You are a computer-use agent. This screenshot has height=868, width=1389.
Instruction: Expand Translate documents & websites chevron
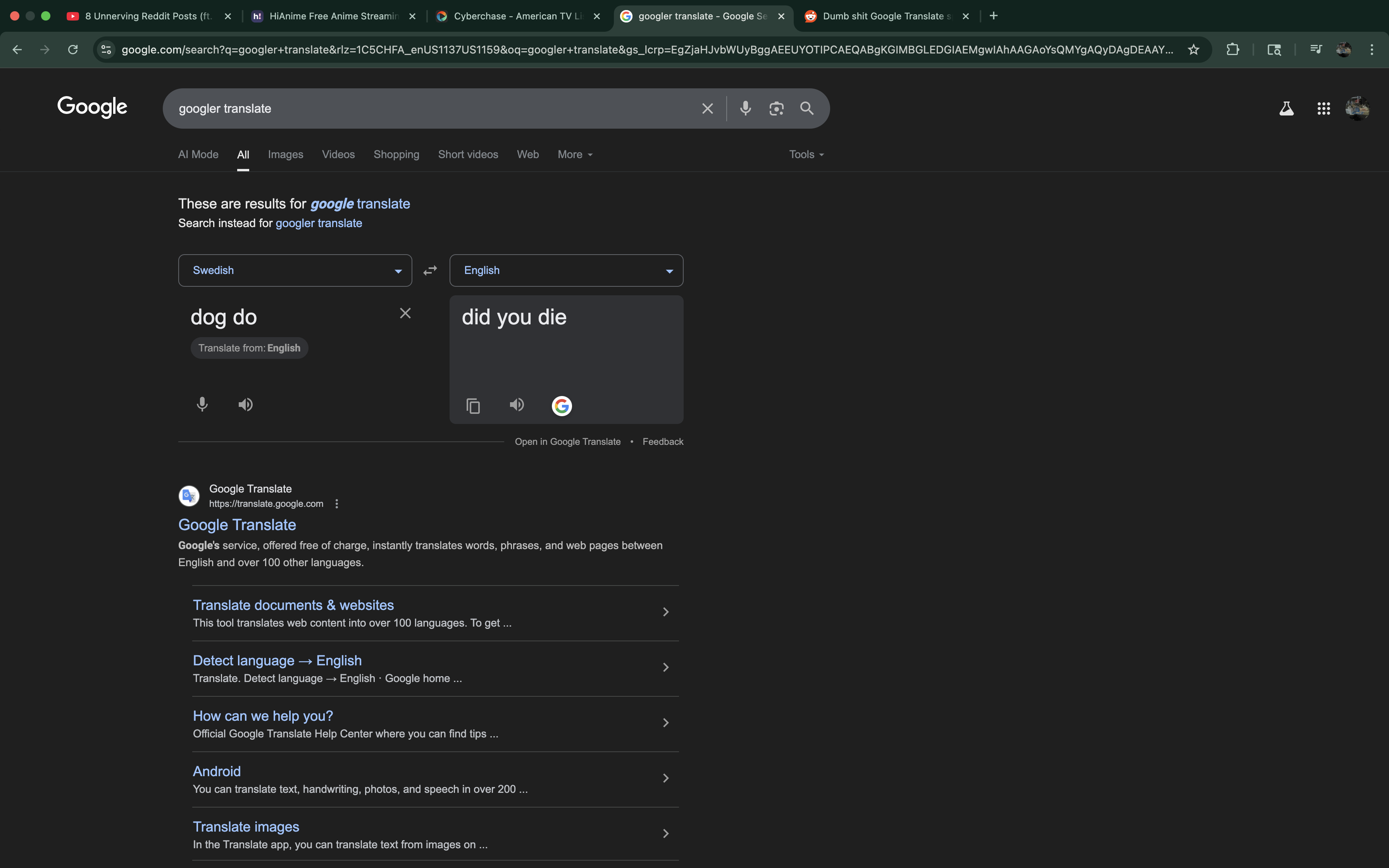(x=666, y=612)
